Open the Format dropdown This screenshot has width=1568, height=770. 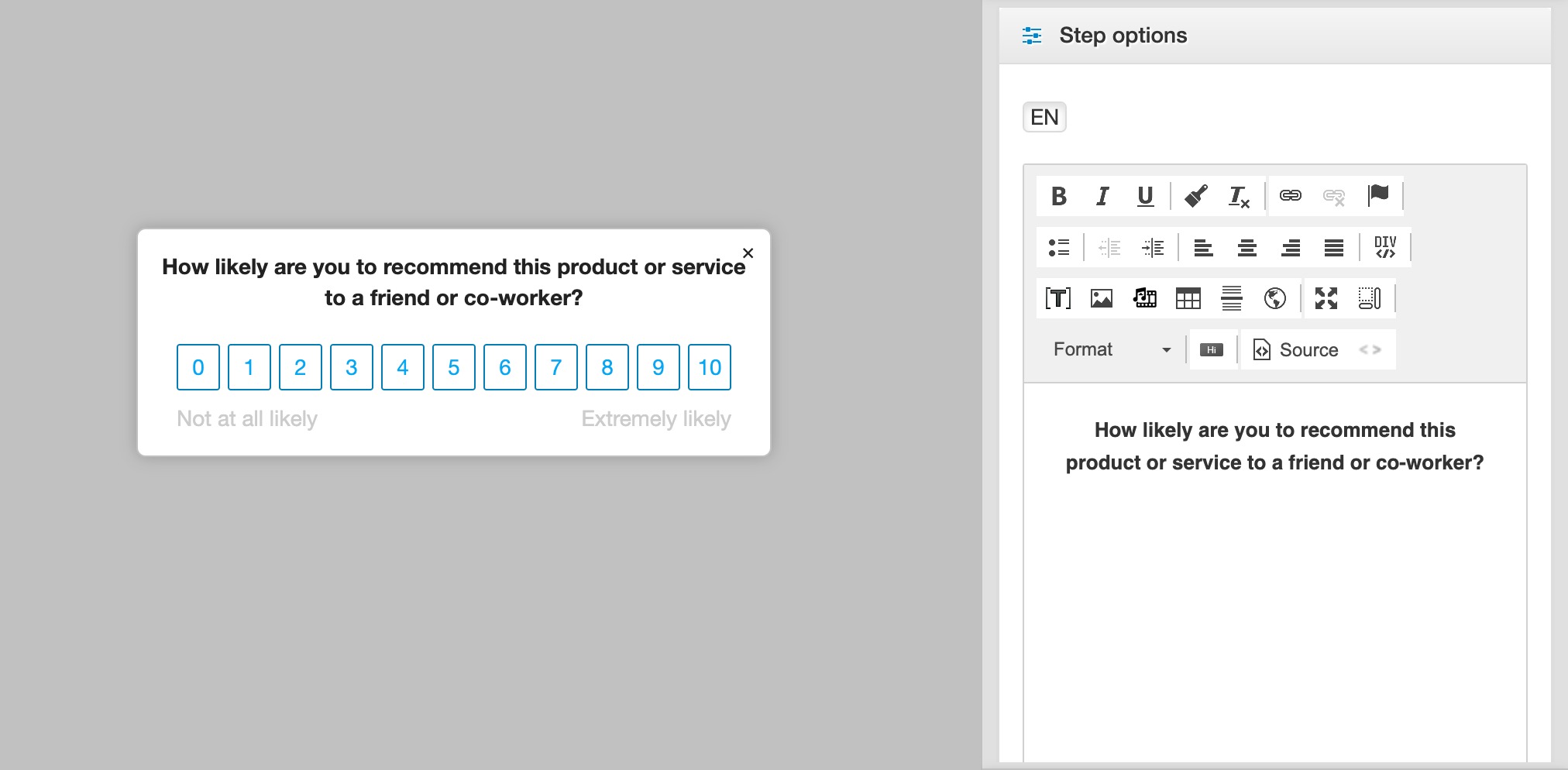[x=1110, y=350]
